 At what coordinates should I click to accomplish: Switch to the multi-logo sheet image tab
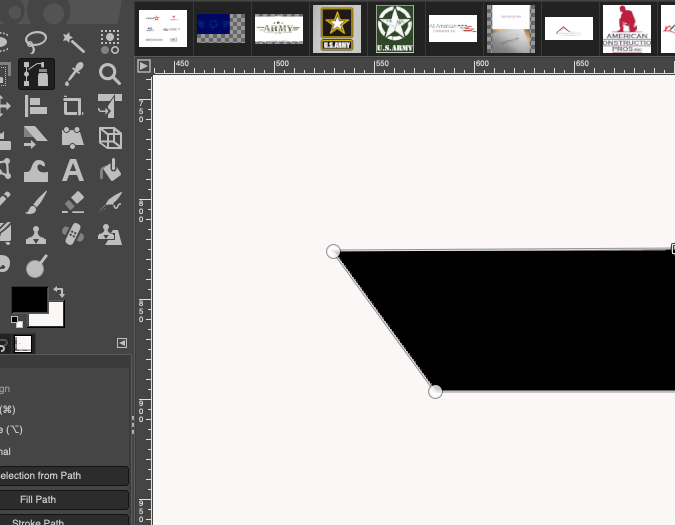(x=163, y=28)
